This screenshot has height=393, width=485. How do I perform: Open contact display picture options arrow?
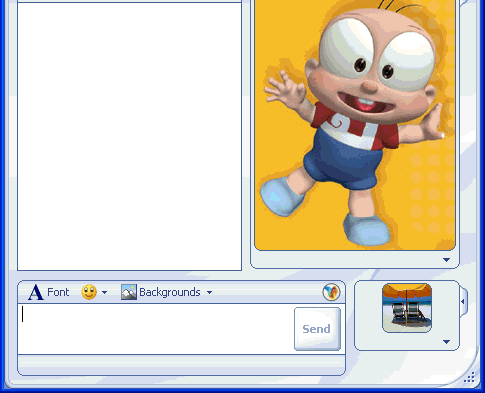447,260
